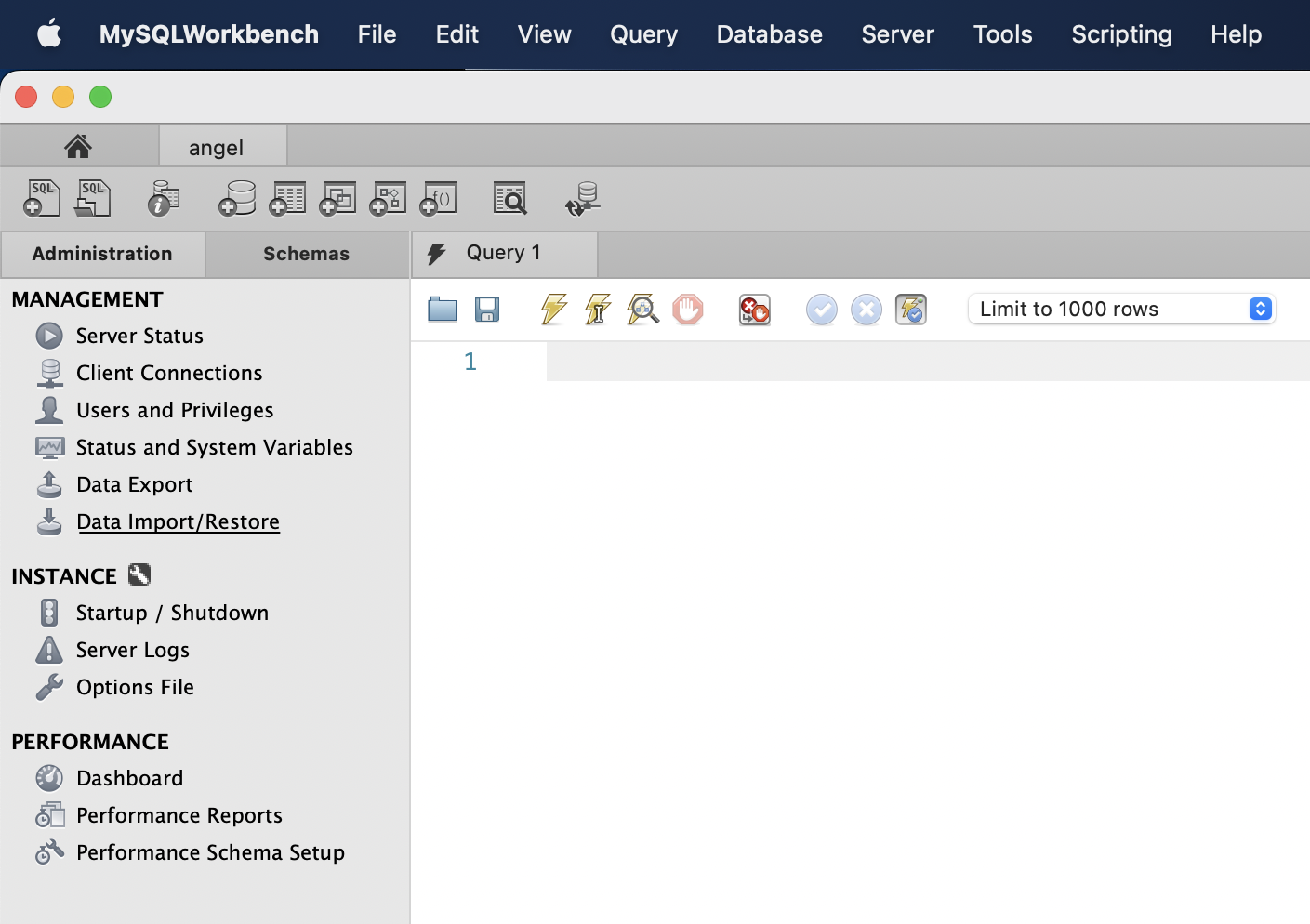
Task: Open the MySQLWorkbench application menu
Action: pos(209,34)
